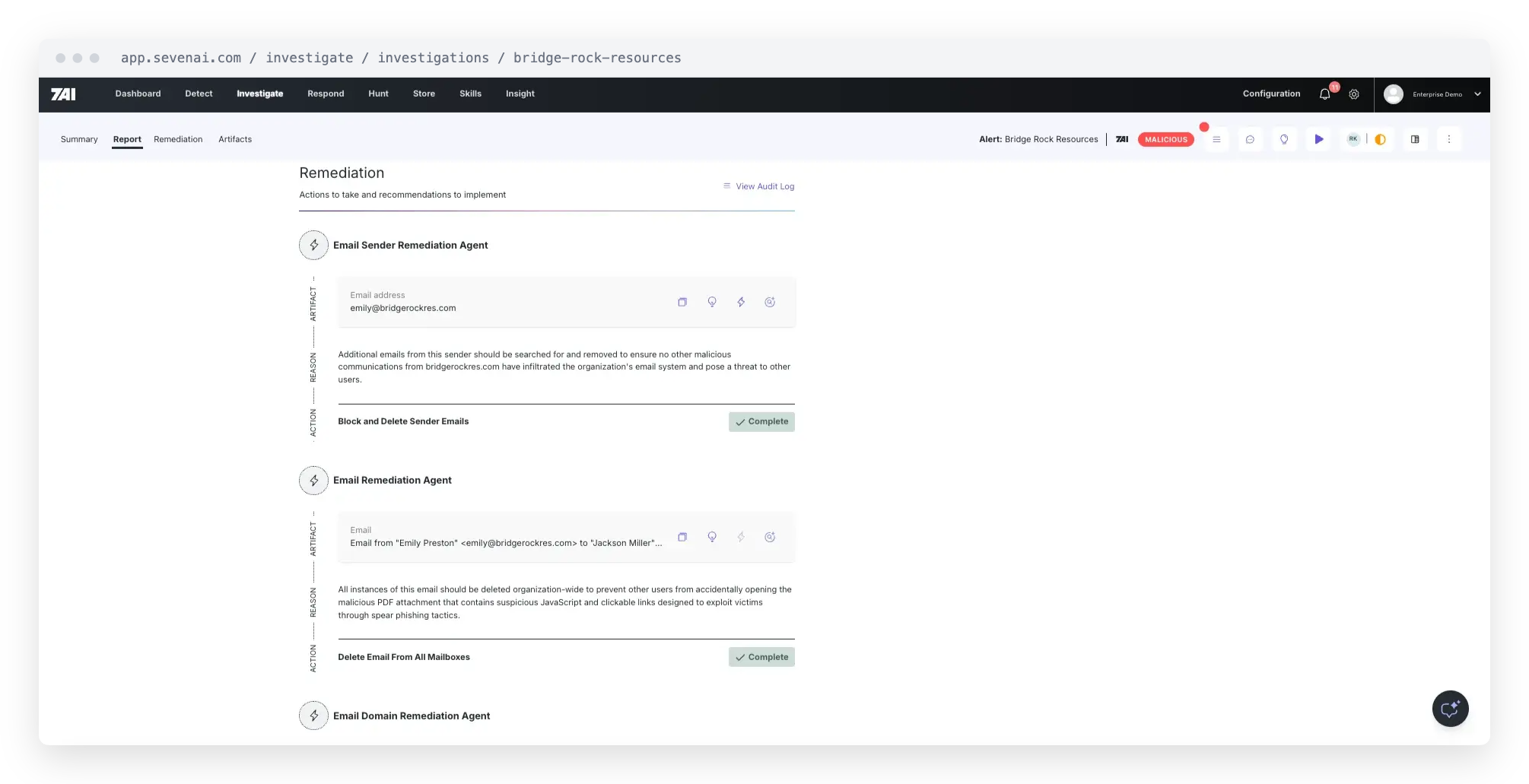This screenshot has width=1529, height=784.
Task: Click lightning action icon on Emily Preston email row
Action: (741, 537)
